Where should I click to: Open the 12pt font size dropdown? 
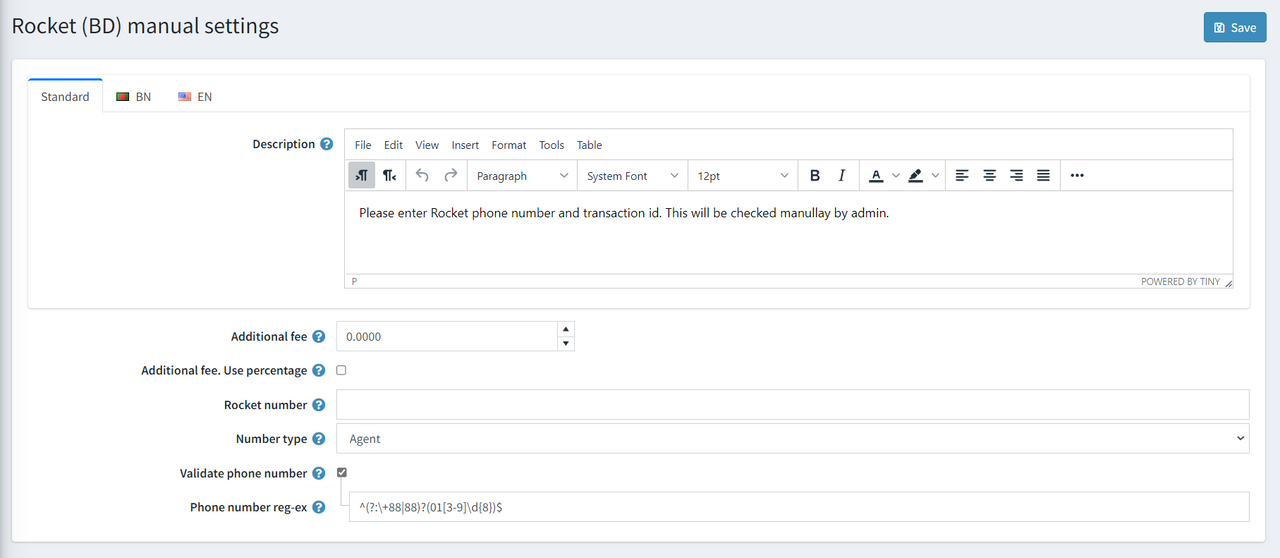[x=742, y=175]
